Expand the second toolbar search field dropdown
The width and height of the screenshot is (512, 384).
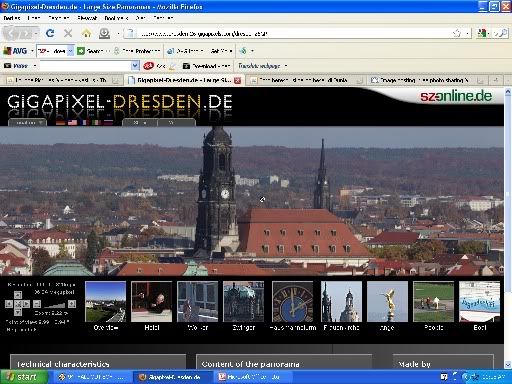(135, 66)
